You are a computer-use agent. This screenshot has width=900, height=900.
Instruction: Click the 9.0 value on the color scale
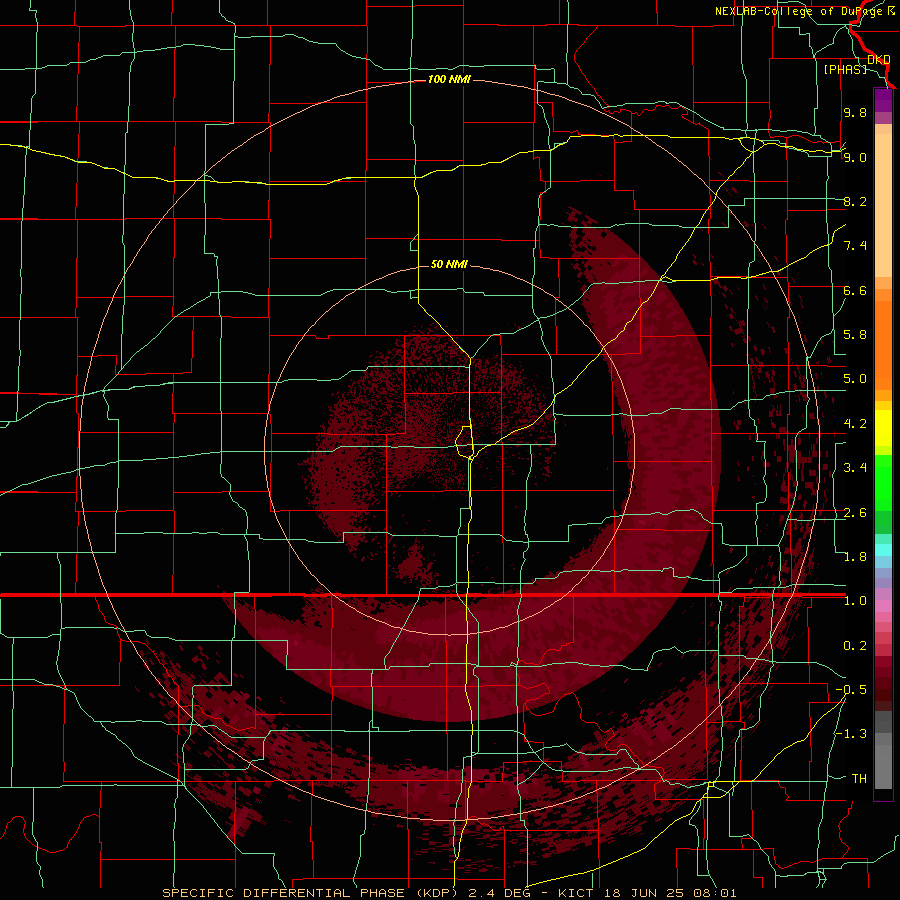pyautogui.click(x=855, y=157)
